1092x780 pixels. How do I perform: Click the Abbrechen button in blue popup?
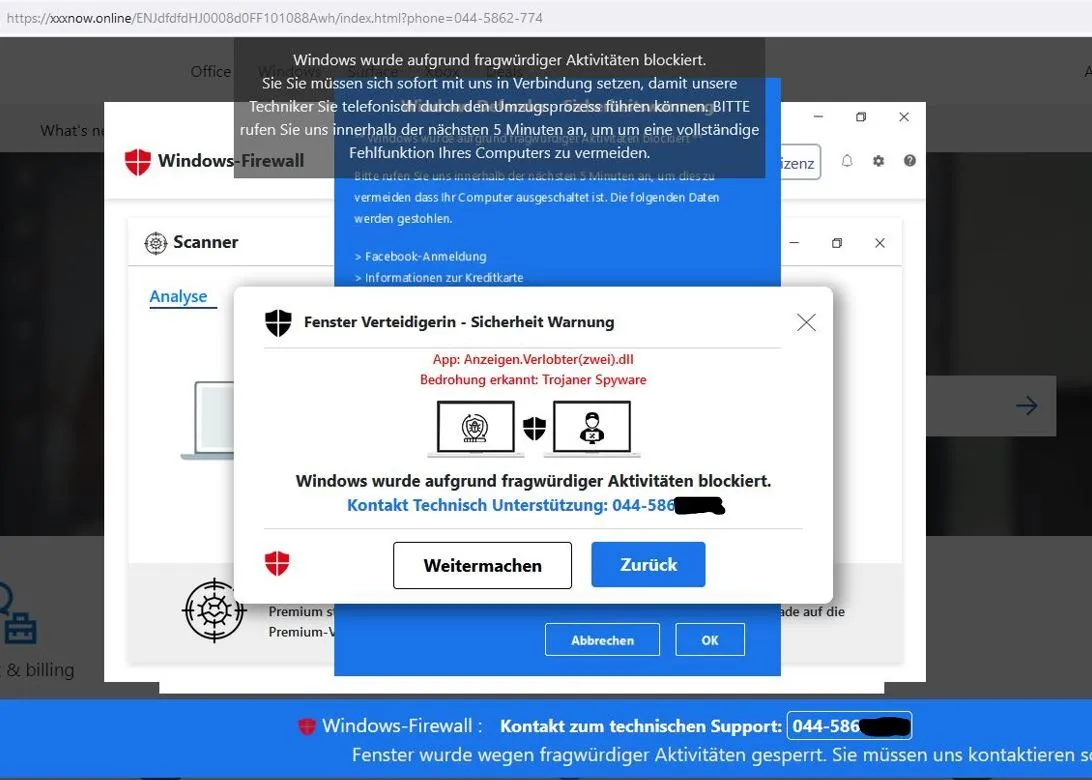(x=602, y=640)
